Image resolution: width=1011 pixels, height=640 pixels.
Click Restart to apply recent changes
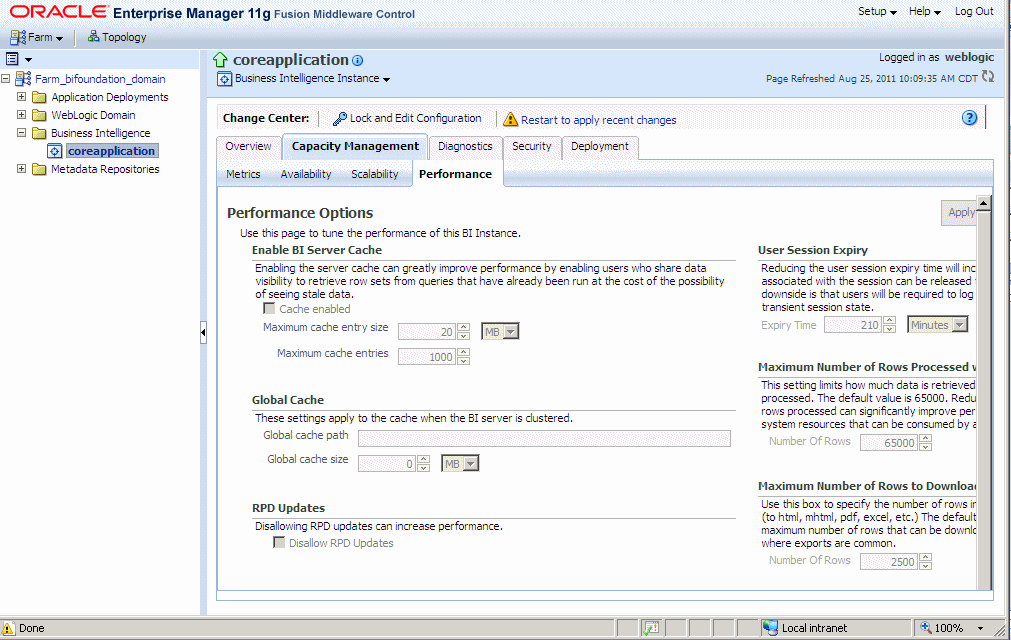click(x=590, y=120)
